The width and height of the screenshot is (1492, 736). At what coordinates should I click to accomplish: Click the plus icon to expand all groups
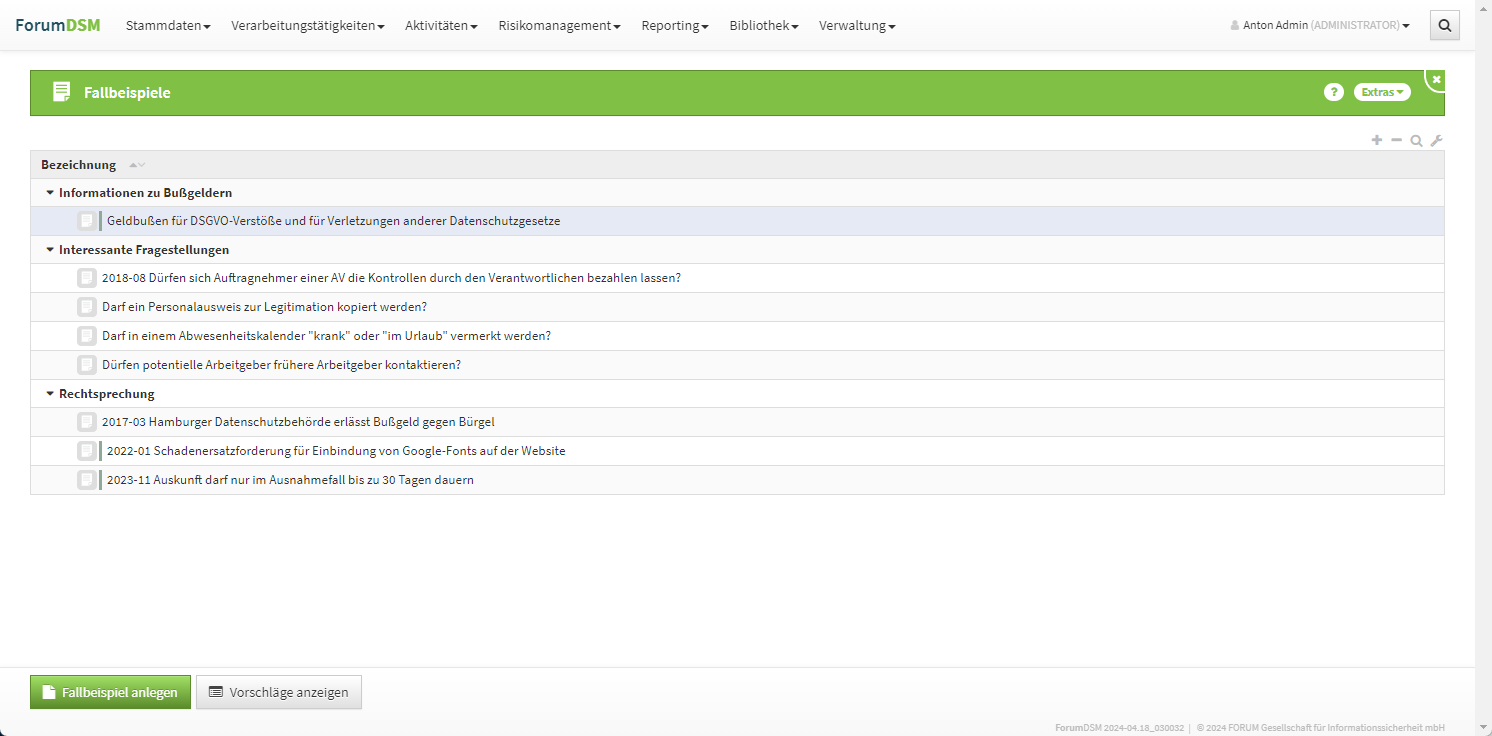point(1377,140)
